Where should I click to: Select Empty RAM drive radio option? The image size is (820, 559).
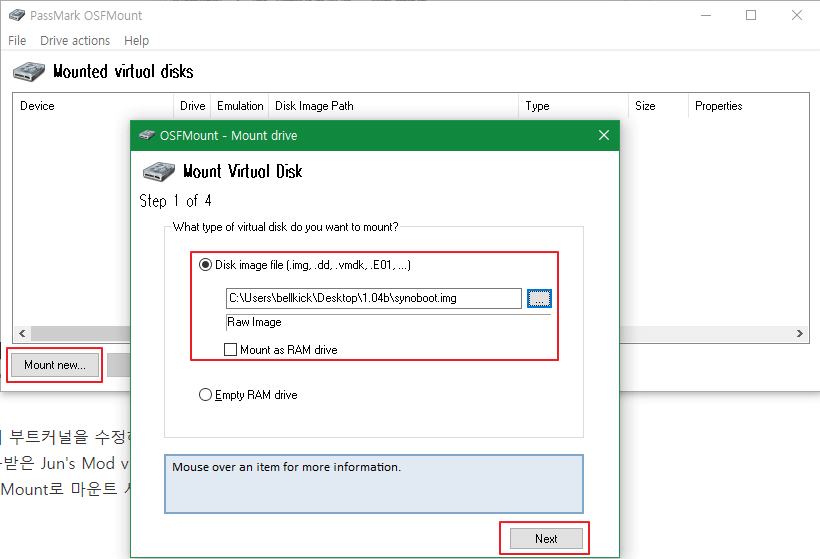coord(206,394)
